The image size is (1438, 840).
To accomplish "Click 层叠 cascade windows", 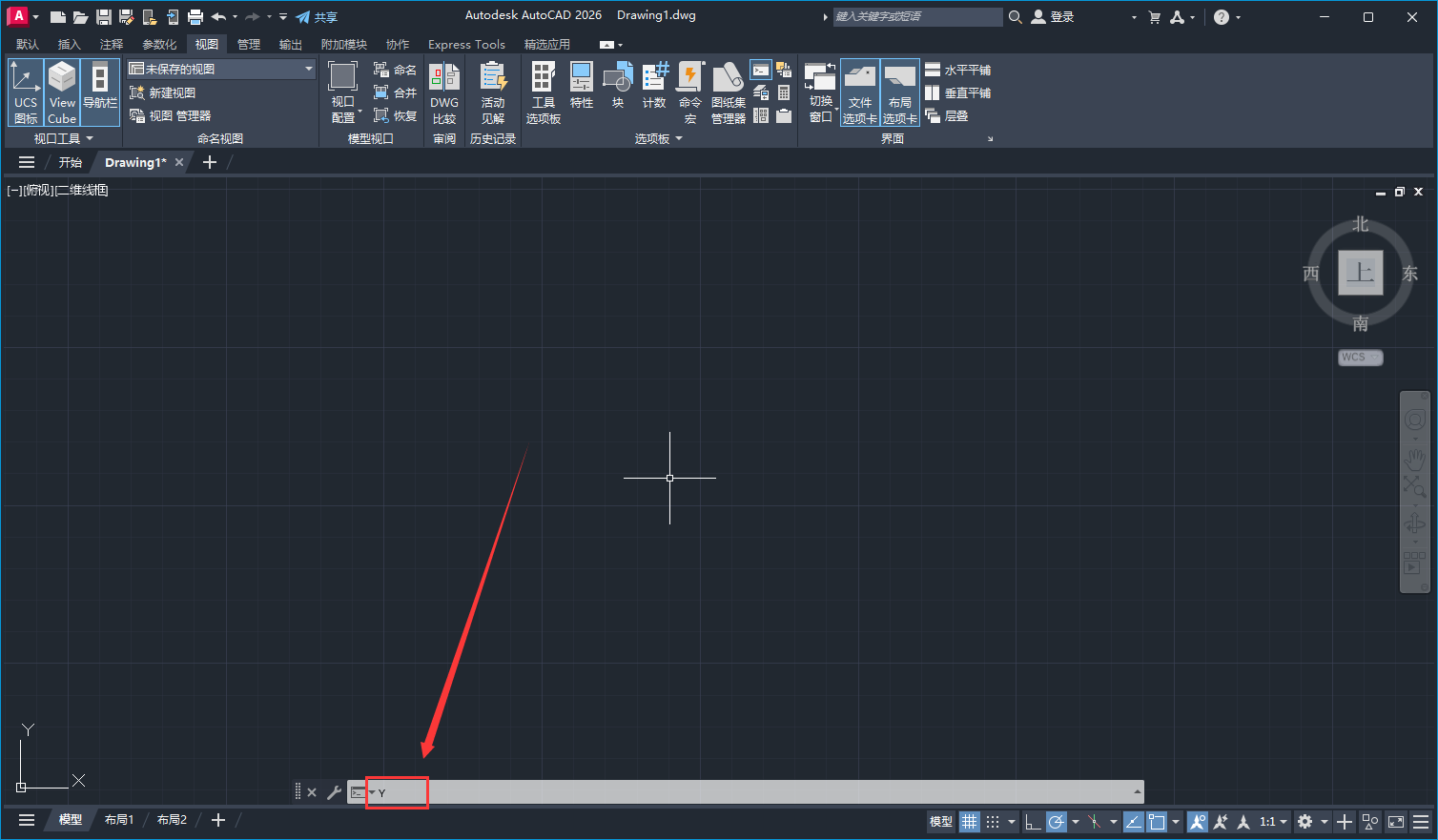I will coord(947,115).
